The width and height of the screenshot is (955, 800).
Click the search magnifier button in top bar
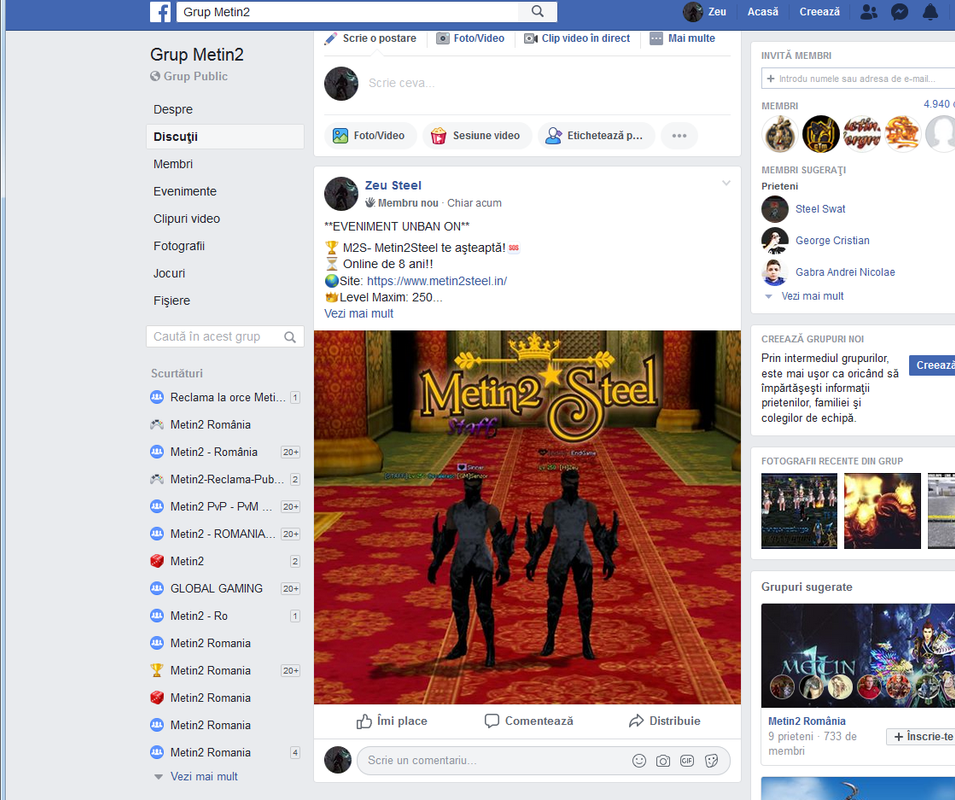click(x=537, y=12)
